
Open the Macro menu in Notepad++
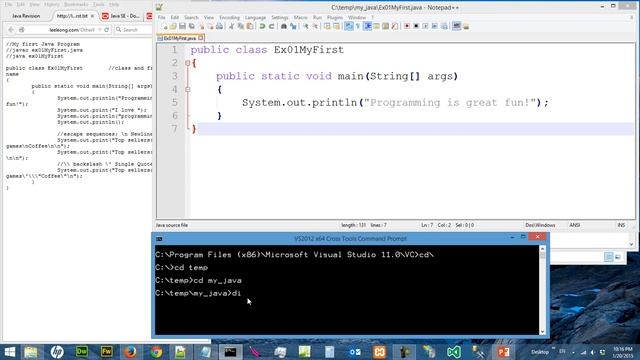click(300, 18)
